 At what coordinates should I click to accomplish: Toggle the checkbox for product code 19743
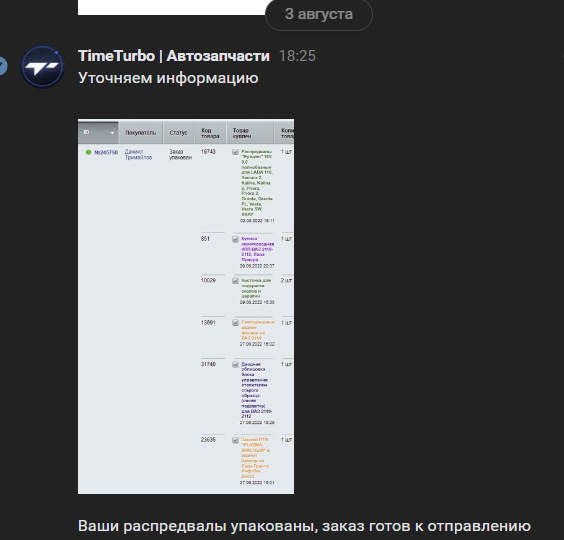coord(235,152)
